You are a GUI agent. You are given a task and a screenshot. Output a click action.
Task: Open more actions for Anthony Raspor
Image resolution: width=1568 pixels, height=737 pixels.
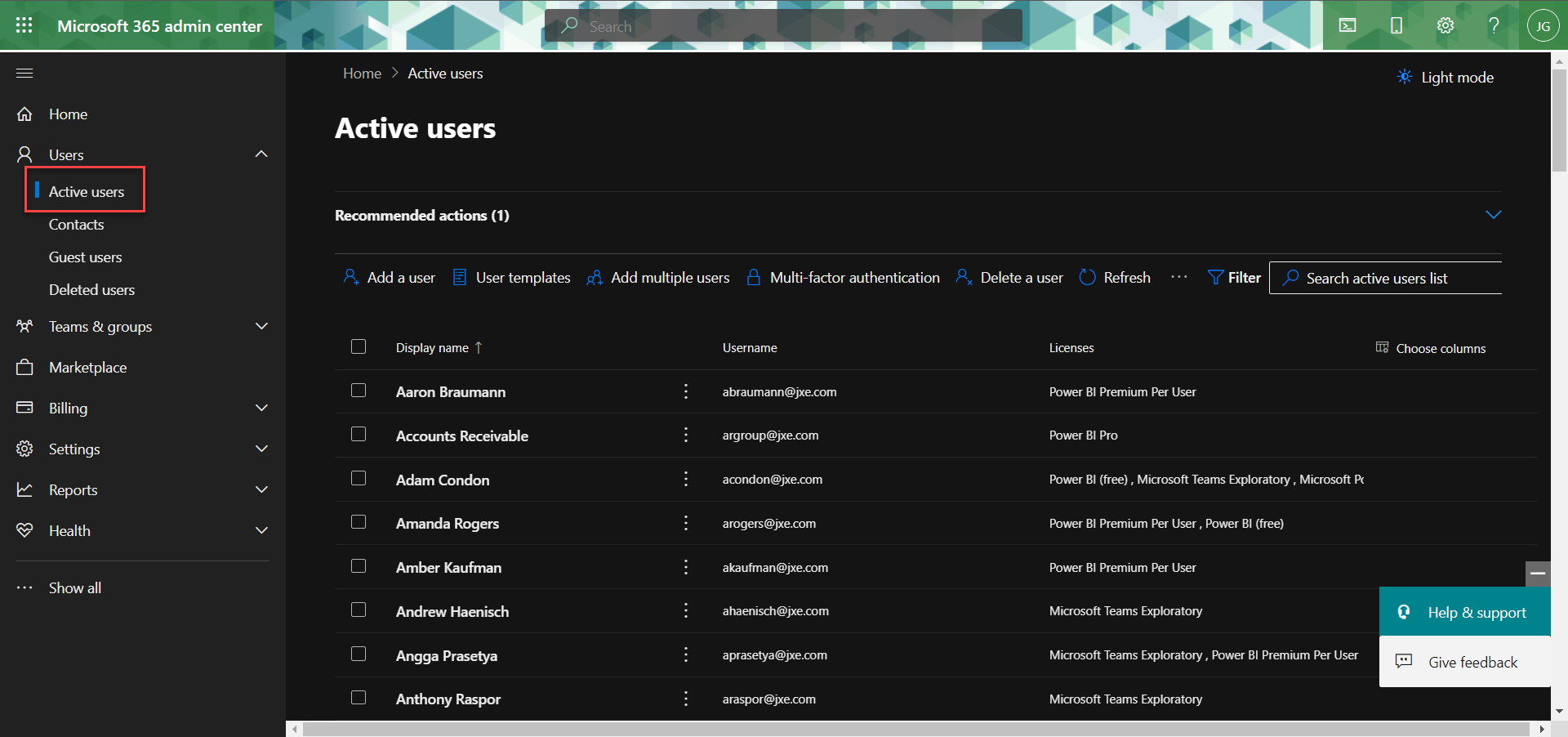686,699
